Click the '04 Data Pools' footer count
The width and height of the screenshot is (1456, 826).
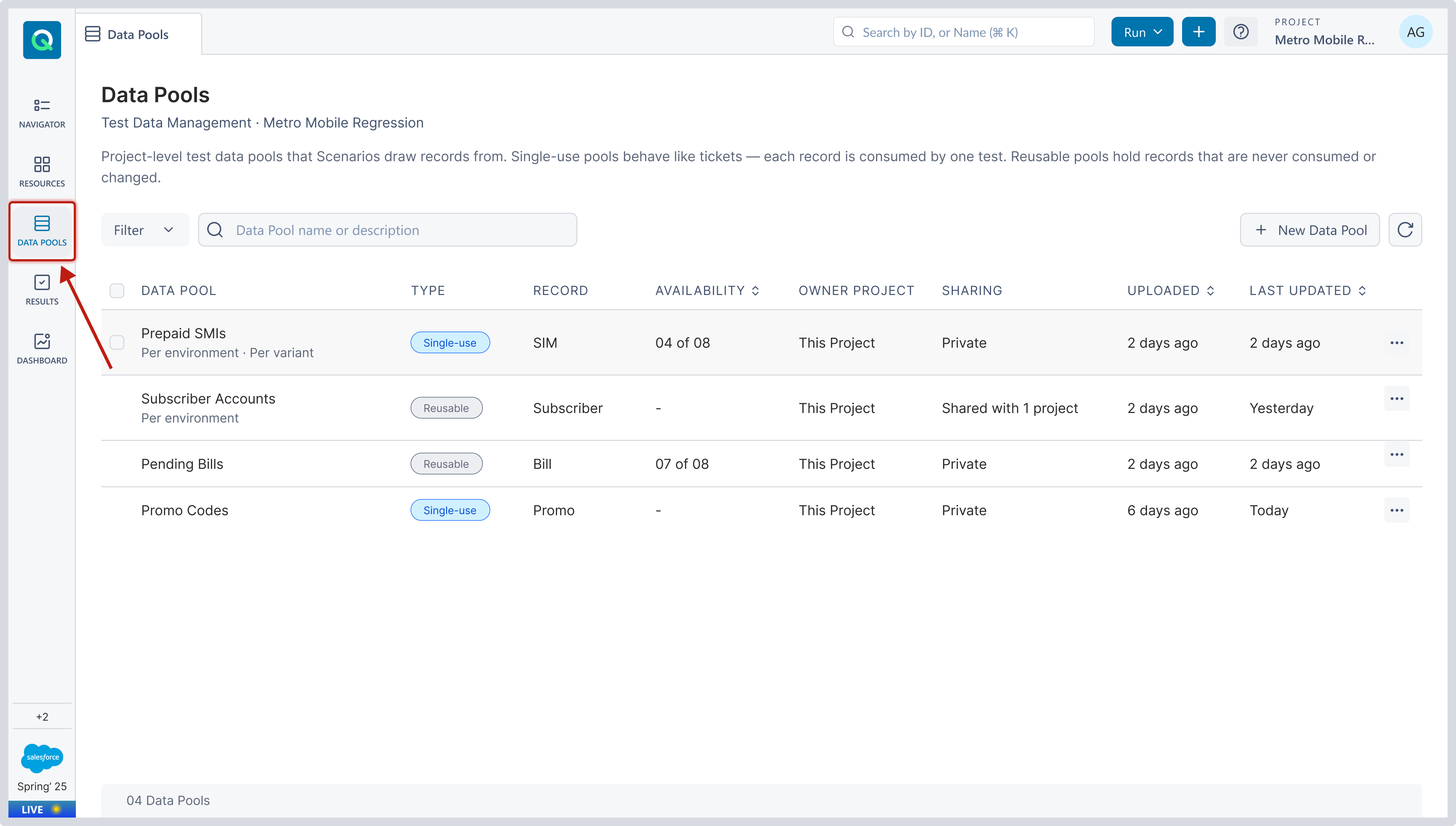168,800
